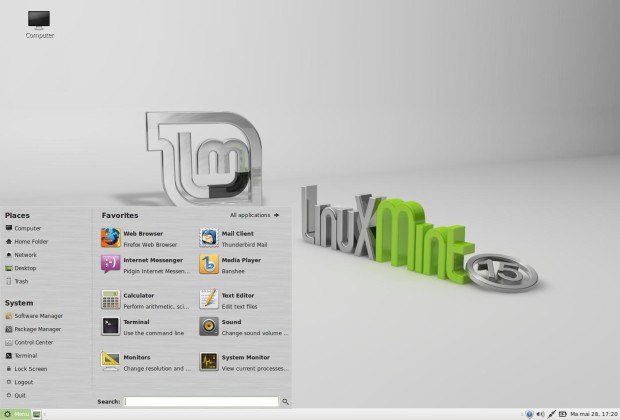Click the search magnifier button
This screenshot has height=420, width=620.
[285, 402]
